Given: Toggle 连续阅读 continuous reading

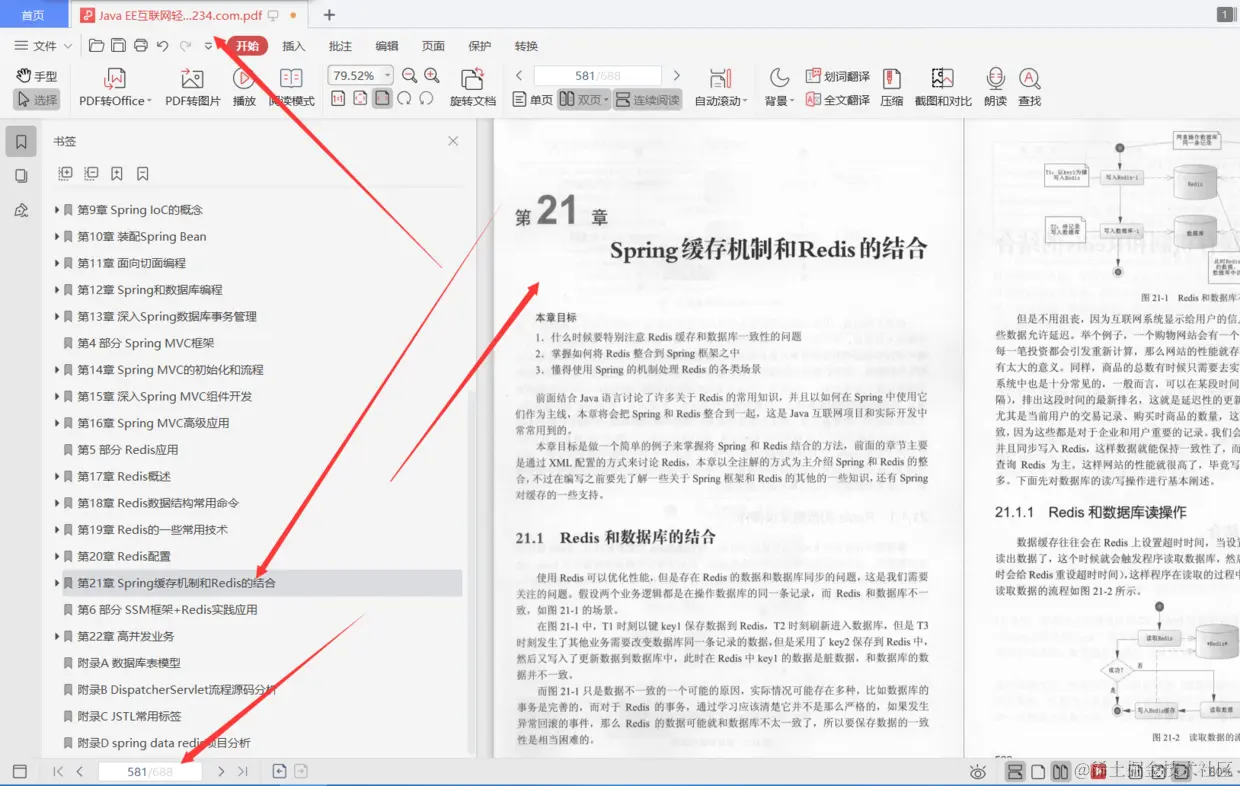Looking at the screenshot, I should (x=648, y=100).
